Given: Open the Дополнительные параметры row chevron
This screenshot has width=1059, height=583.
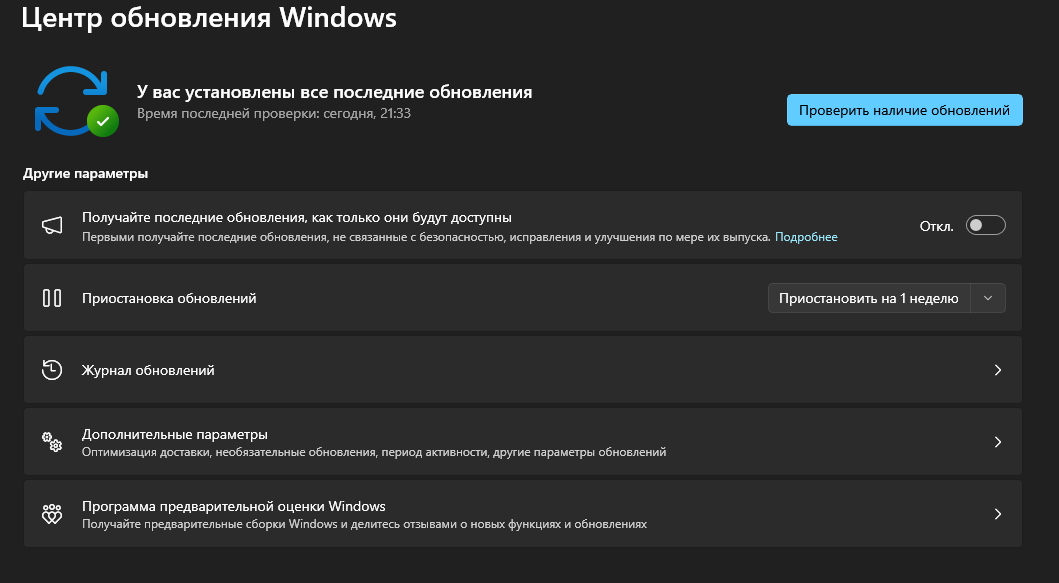Looking at the screenshot, I should [998, 442].
